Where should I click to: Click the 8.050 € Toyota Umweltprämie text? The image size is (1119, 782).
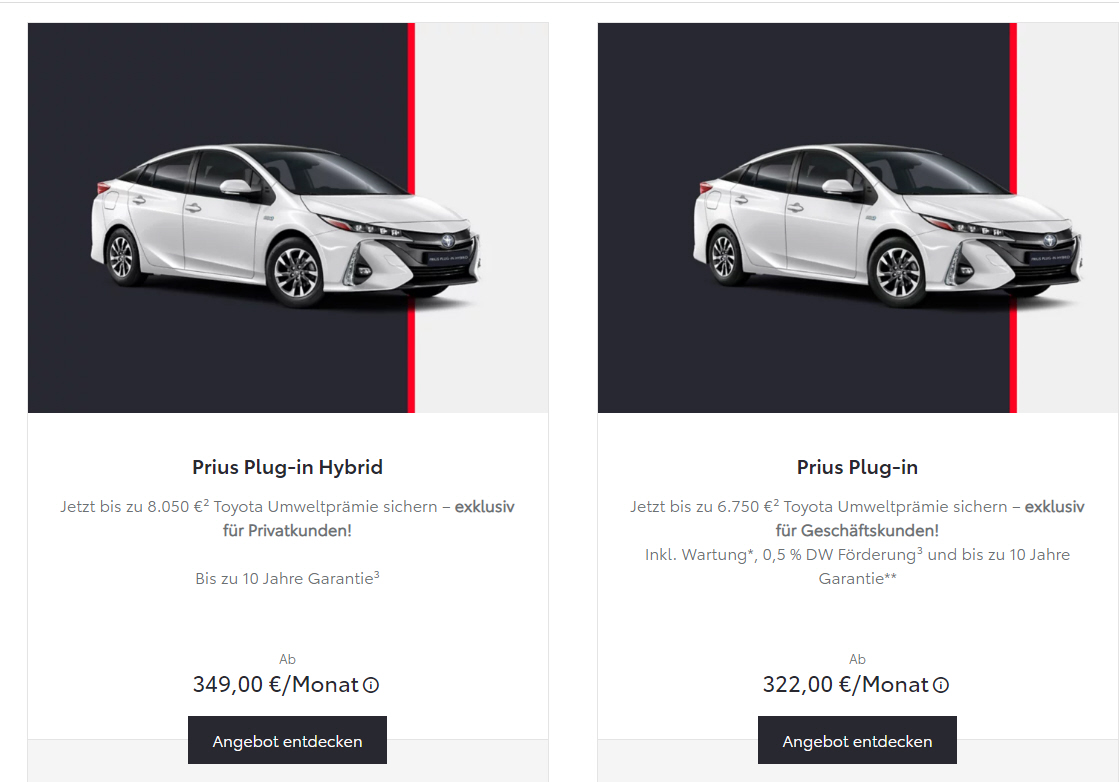tap(293, 507)
